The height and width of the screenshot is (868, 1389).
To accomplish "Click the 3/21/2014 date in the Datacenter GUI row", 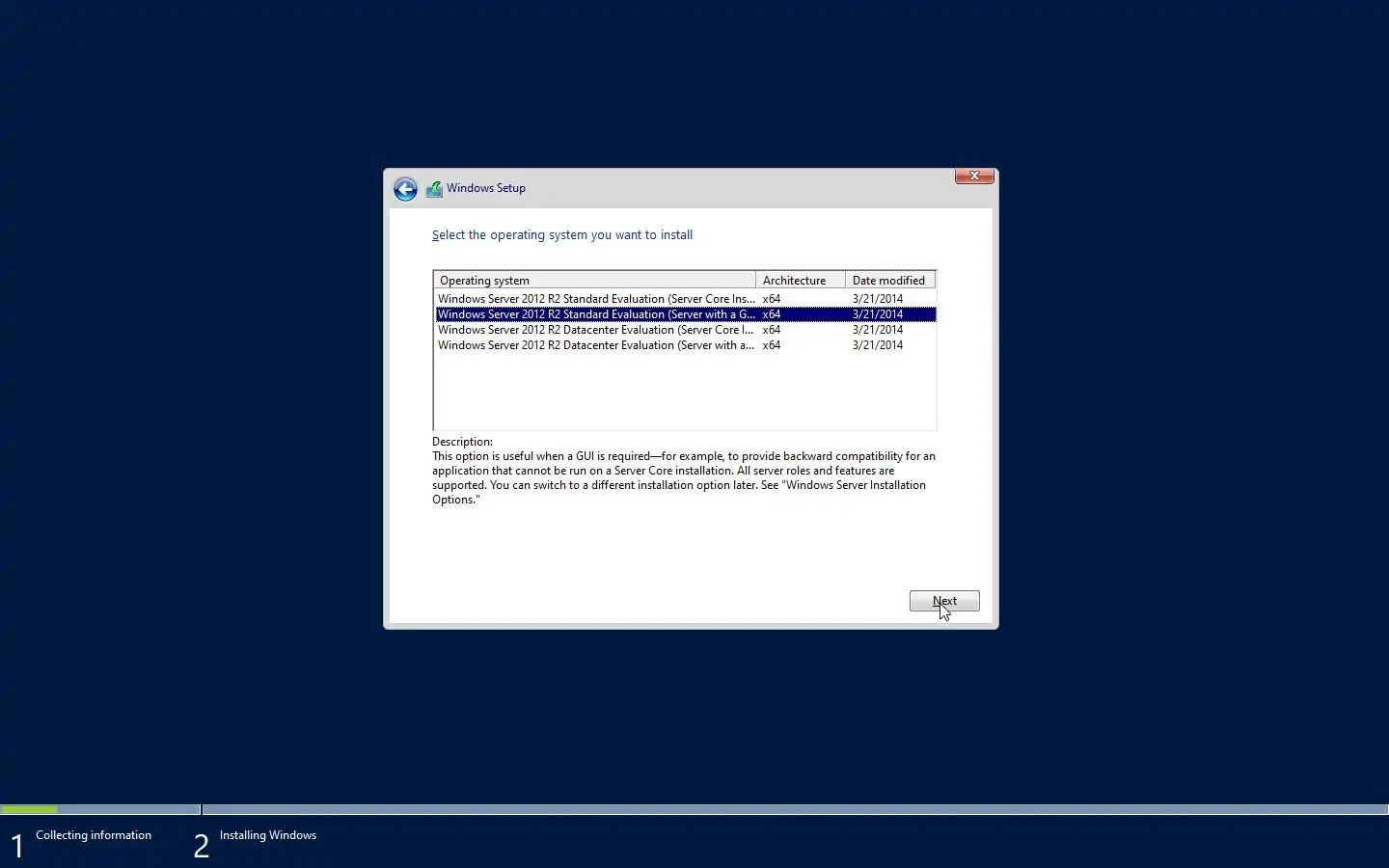I will [878, 345].
